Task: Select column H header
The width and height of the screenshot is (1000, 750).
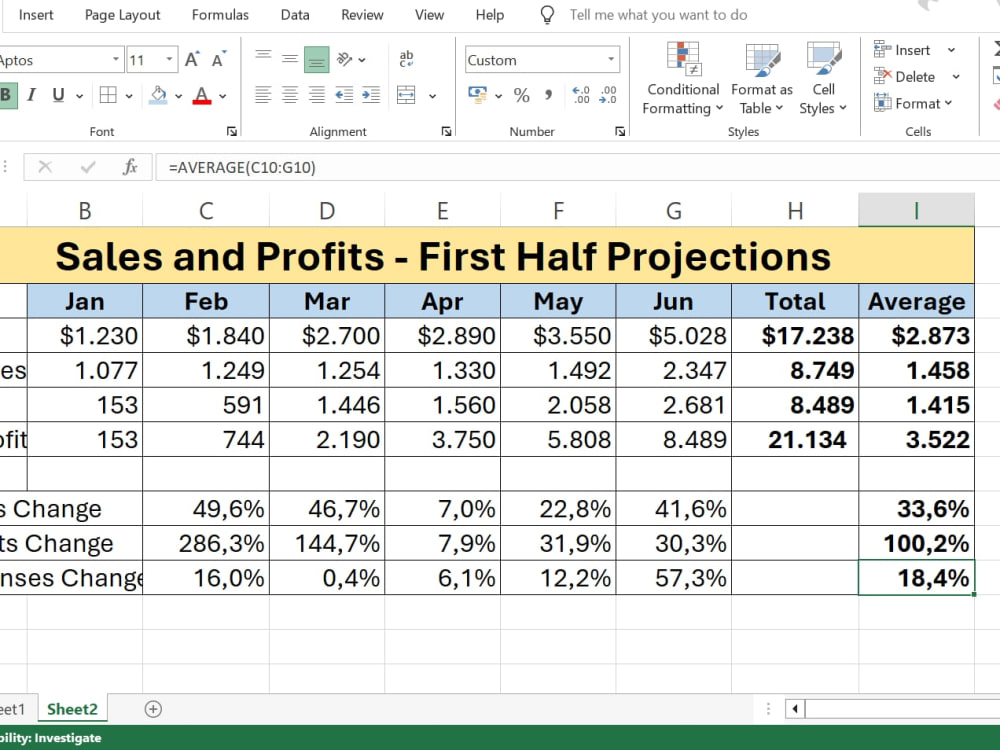Action: point(795,210)
